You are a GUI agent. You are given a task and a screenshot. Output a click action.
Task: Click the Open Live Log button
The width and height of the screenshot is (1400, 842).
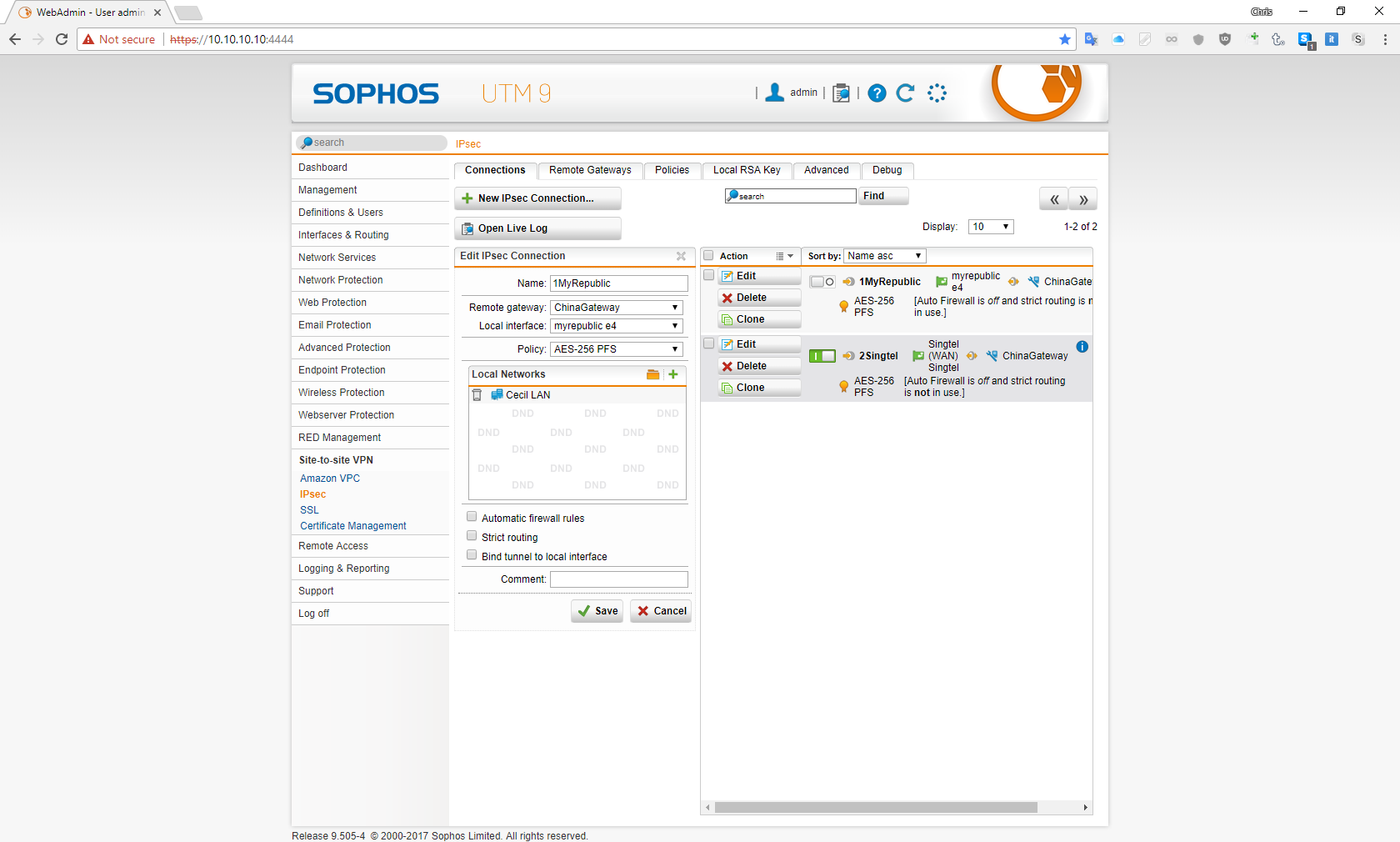pyautogui.click(x=537, y=228)
